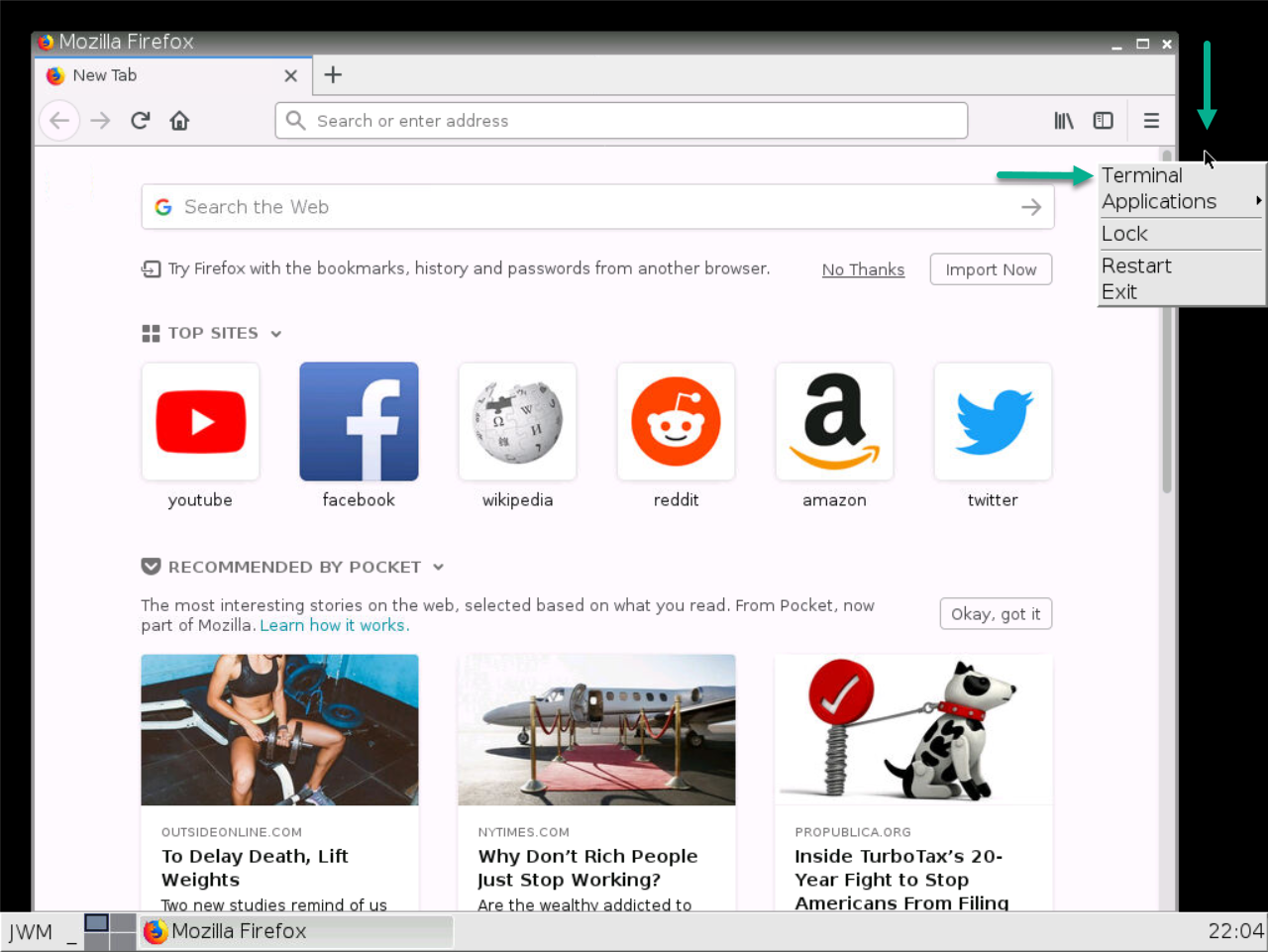Toggle the sidebar view icon
The image size is (1268, 952).
click(1104, 121)
